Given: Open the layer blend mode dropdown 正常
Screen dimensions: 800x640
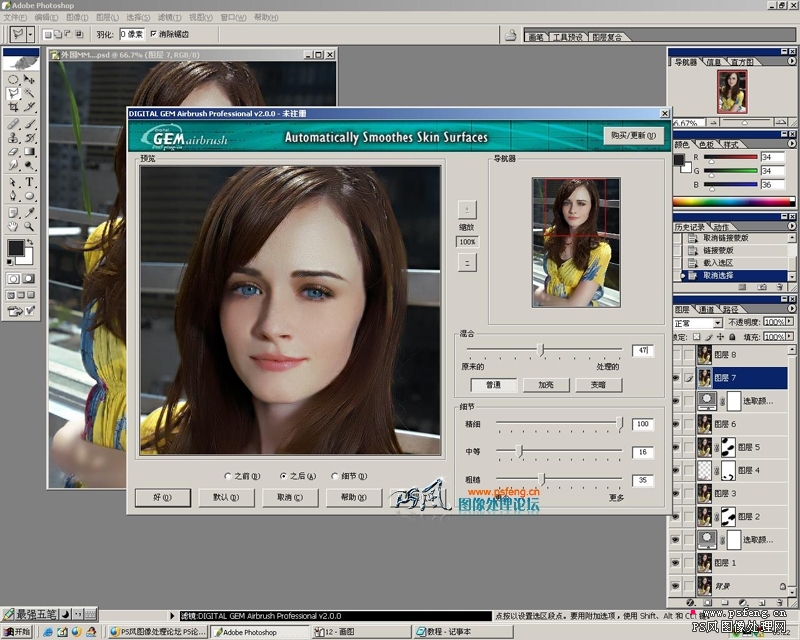Looking at the screenshot, I should click(x=698, y=323).
